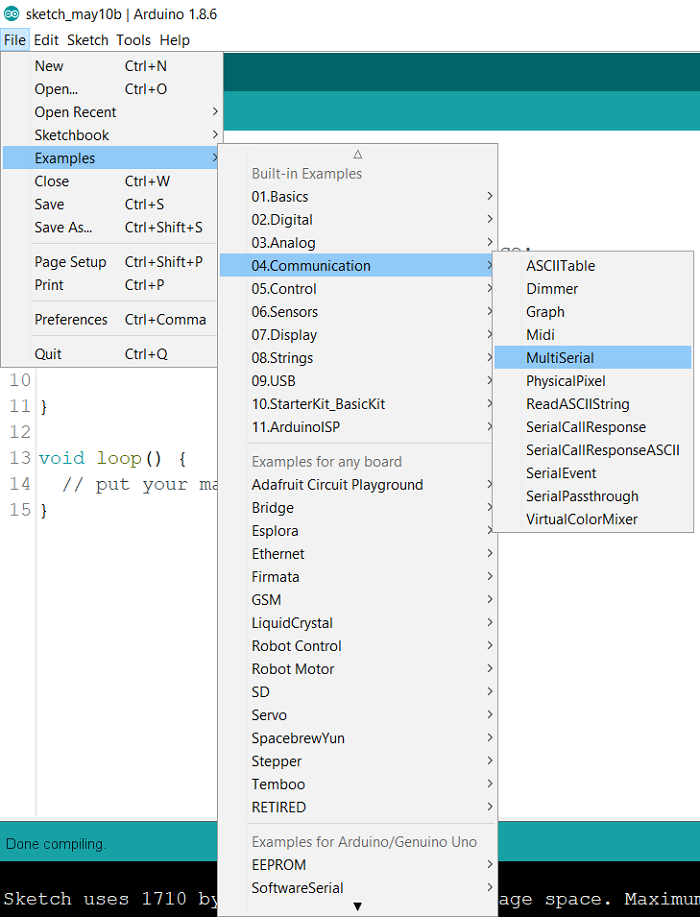Open the Edit menu
The image size is (700, 917).
tap(46, 40)
